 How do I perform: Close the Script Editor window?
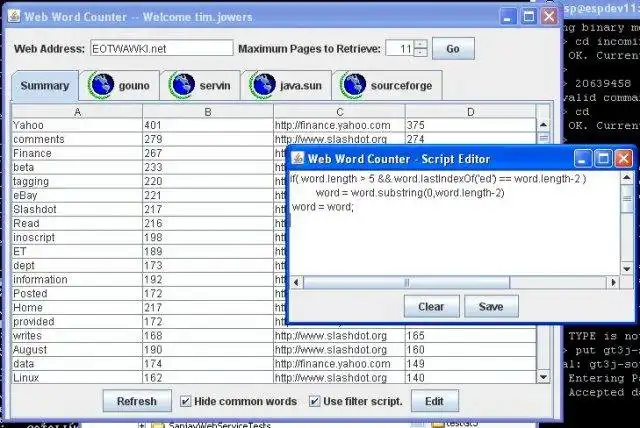click(x=624, y=158)
